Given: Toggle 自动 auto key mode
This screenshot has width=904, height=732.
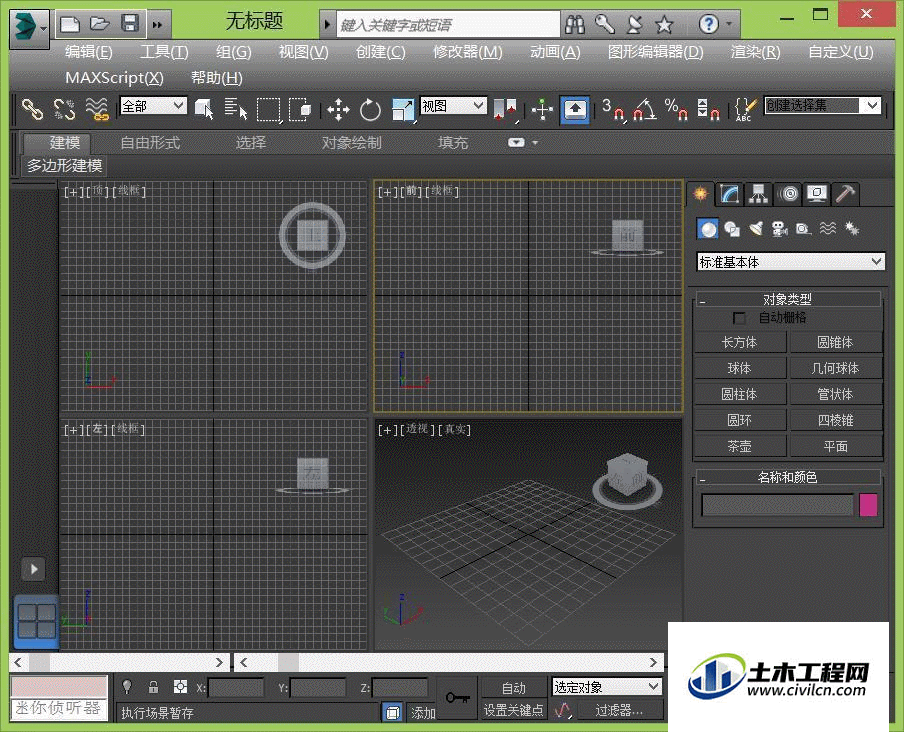Looking at the screenshot, I should (x=513, y=688).
